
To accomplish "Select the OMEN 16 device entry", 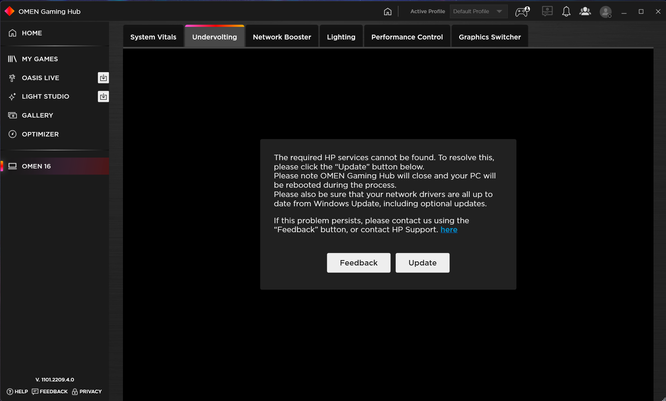I will 54,166.
